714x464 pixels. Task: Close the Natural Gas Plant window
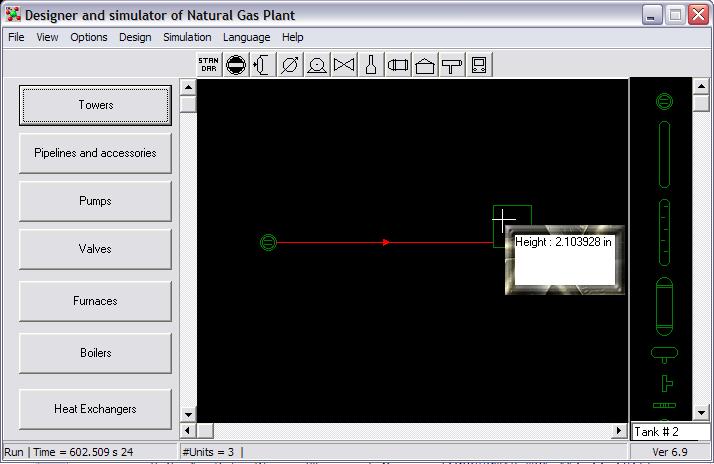click(699, 15)
